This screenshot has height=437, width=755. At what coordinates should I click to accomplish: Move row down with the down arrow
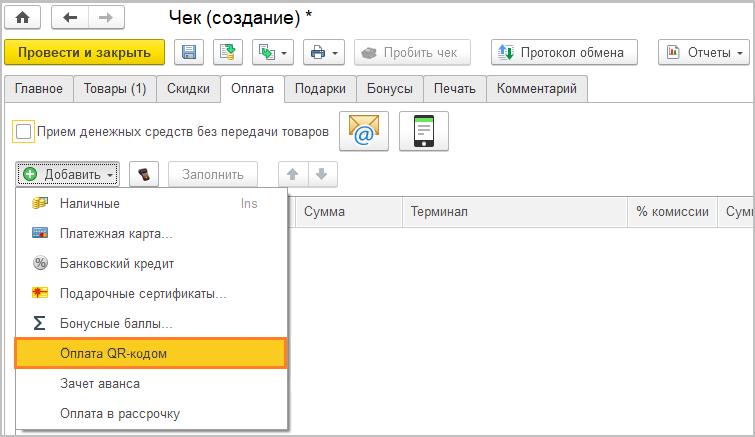322,174
